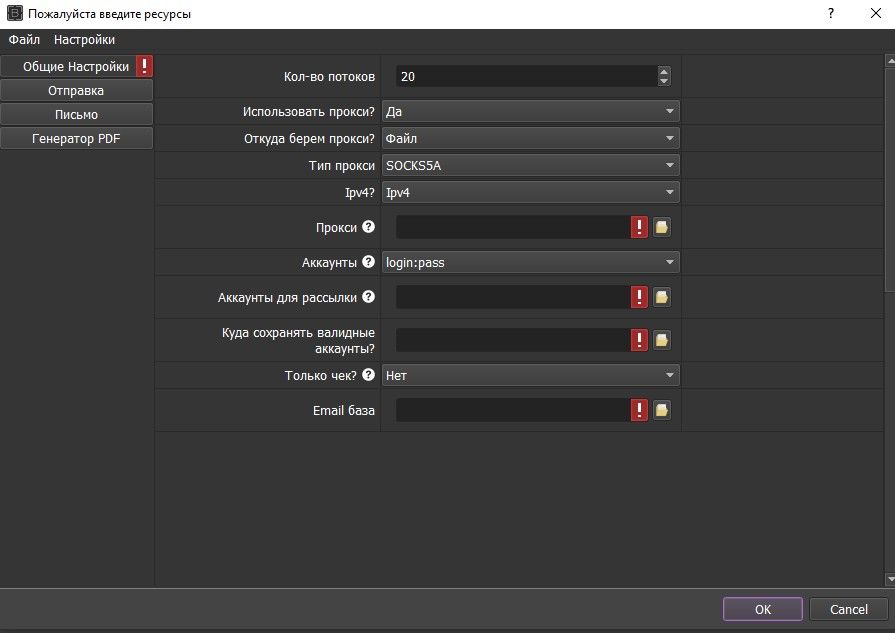Click the warning icon in Email база field
Image resolution: width=895 pixels, height=633 pixels.
pos(638,409)
